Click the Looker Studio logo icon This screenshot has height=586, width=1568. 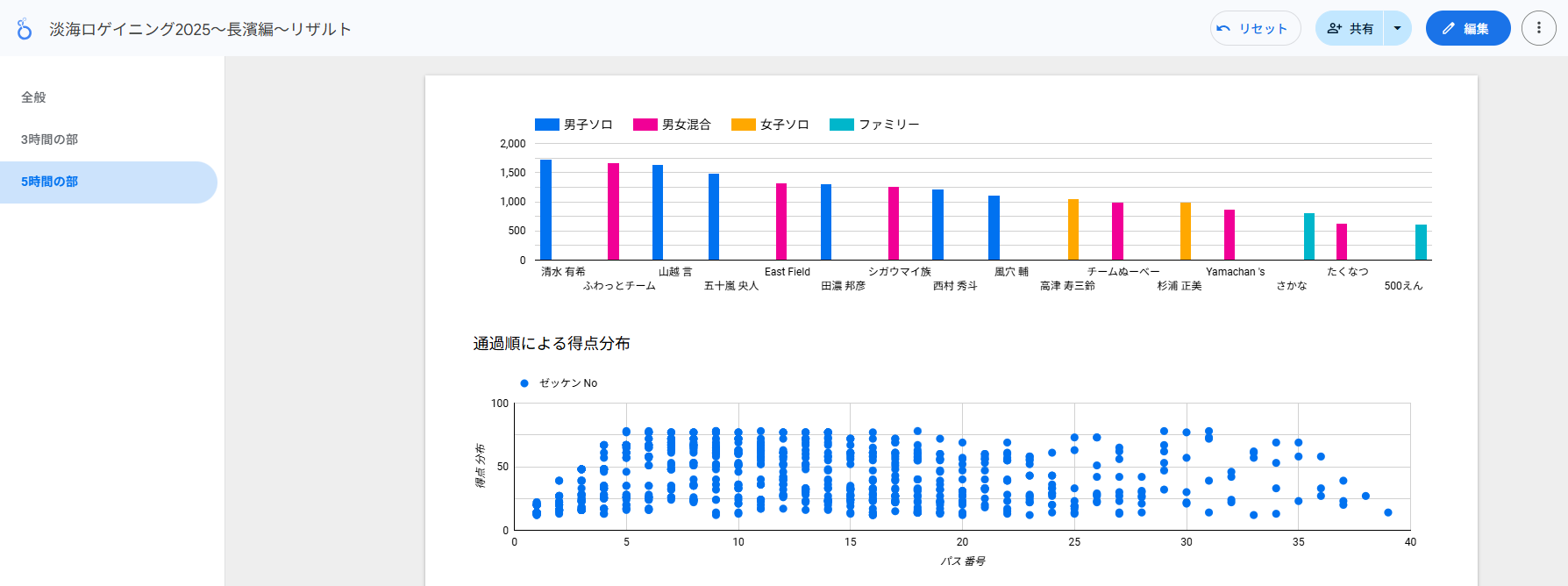click(25, 29)
